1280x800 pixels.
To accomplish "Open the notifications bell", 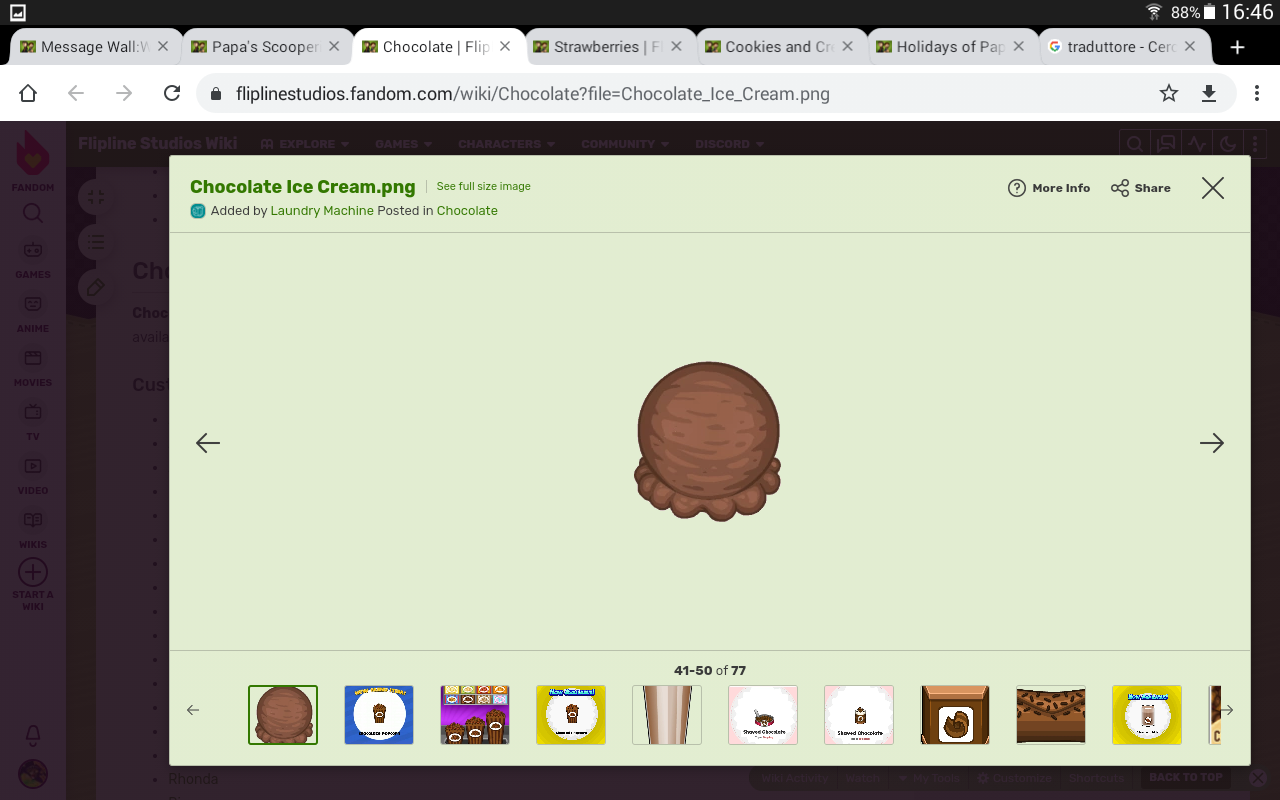I will tap(33, 735).
